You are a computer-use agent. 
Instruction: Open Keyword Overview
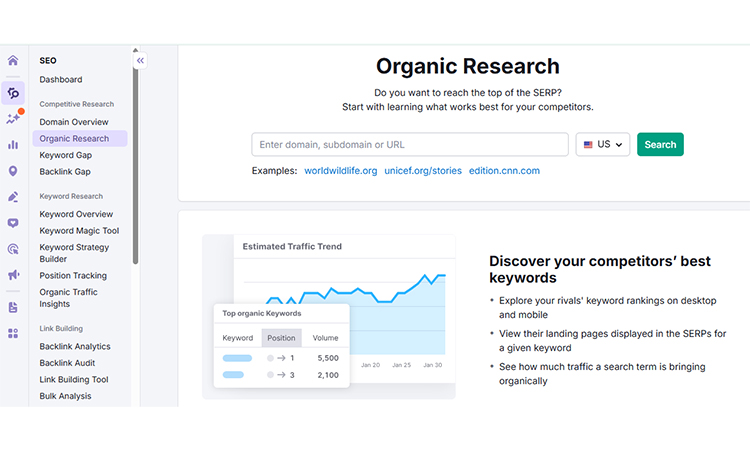[x=76, y=214]
